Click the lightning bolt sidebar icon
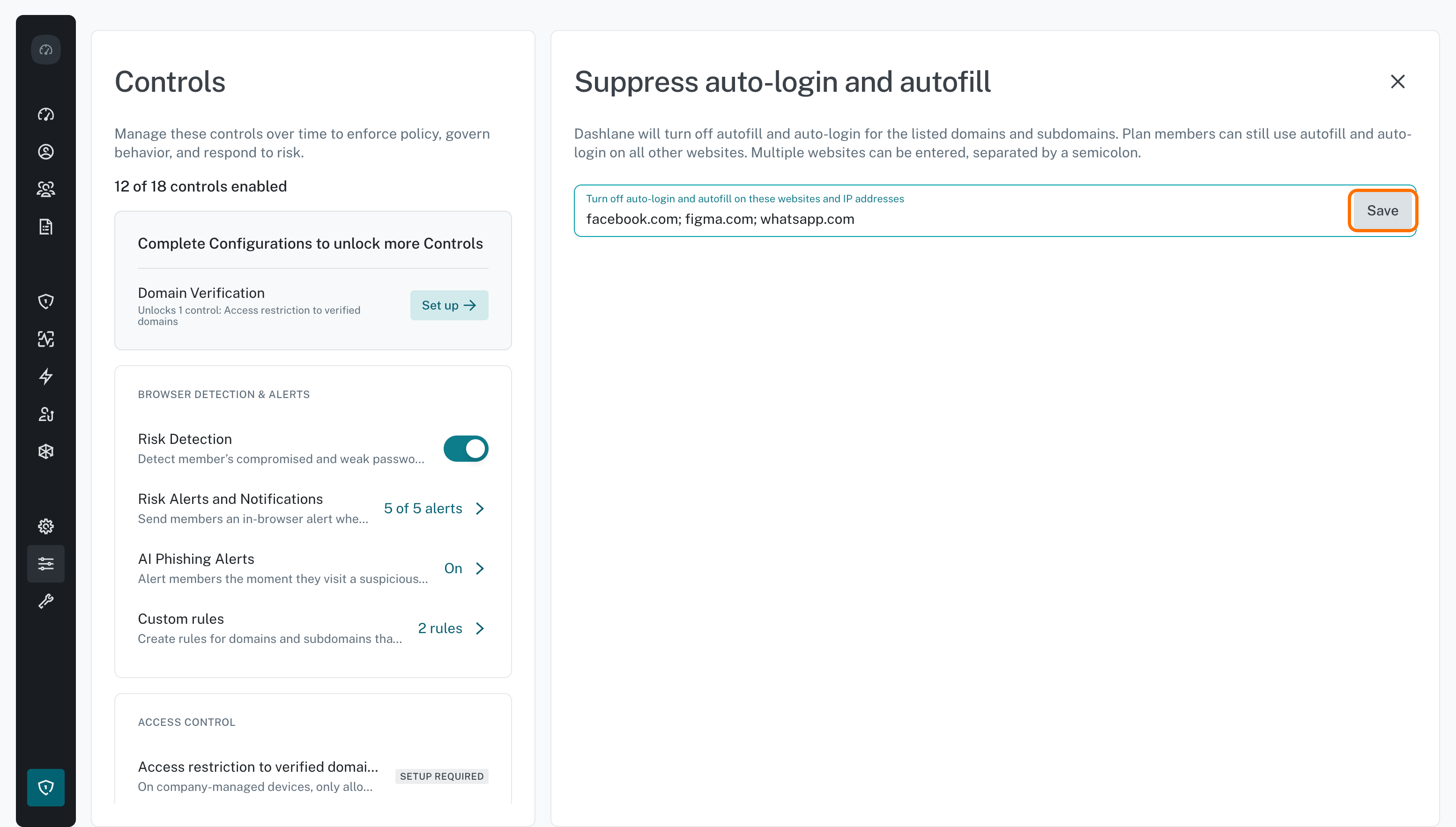1456x827 pixels. (x=46, y=377)
